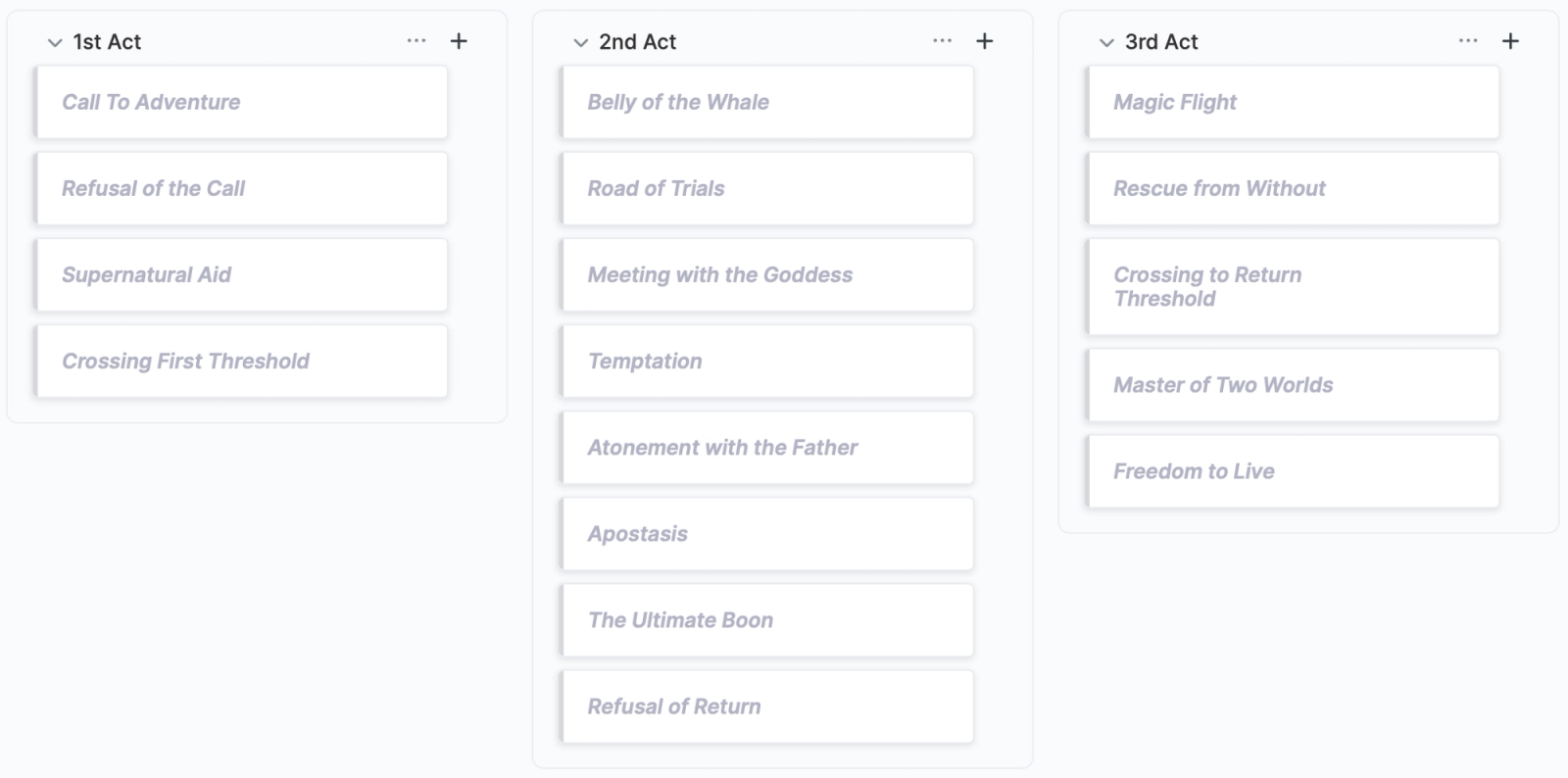Open the Supernatural Aid card
1568x778 pixels.
(241, 274)
